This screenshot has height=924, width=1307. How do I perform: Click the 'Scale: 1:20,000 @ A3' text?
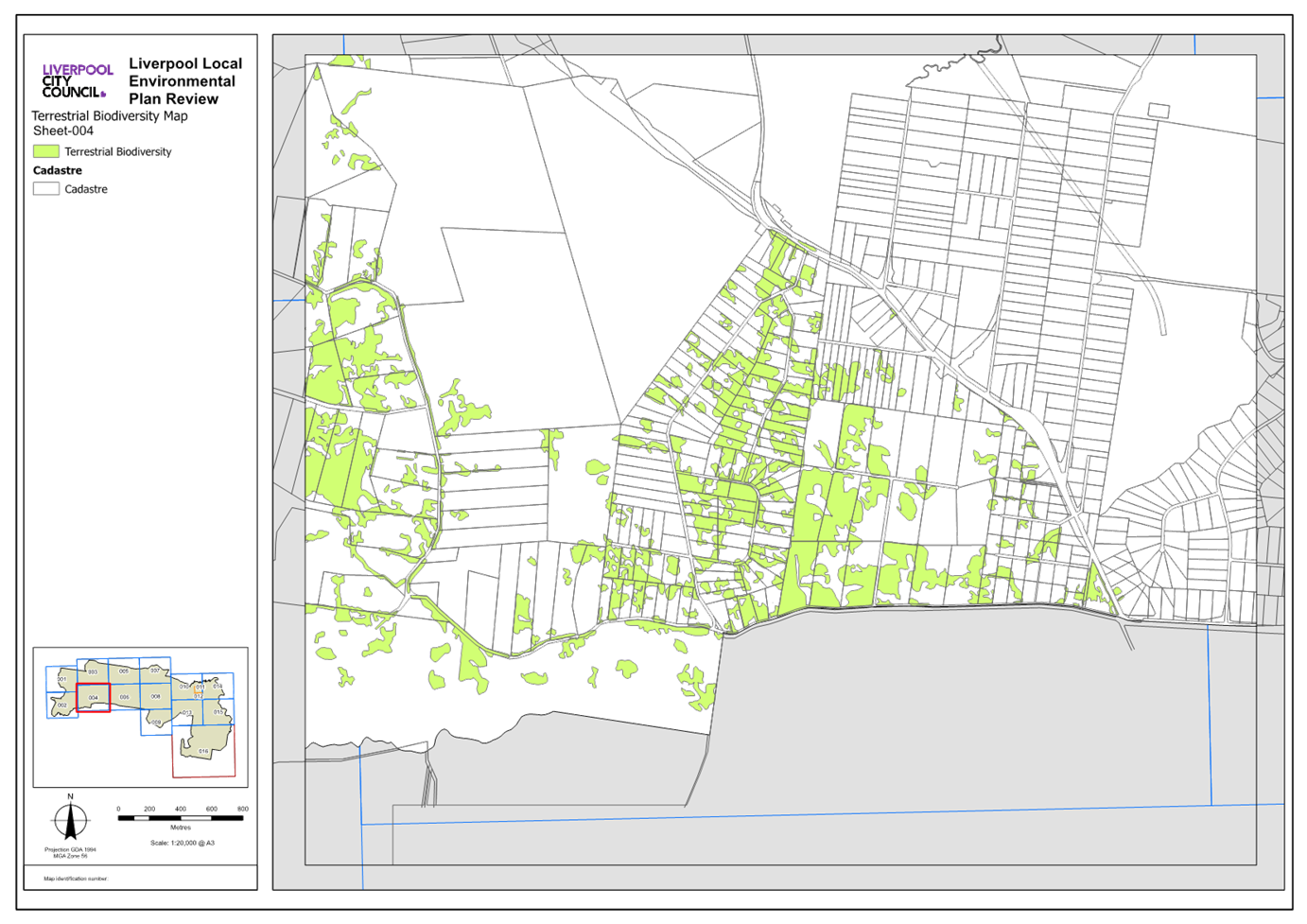[183, 843]
